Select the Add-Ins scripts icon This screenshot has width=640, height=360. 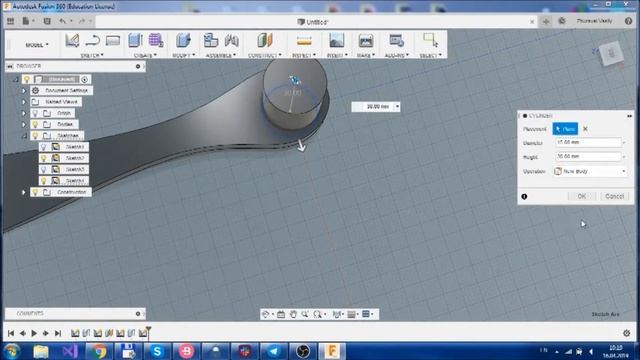point(396,40)
